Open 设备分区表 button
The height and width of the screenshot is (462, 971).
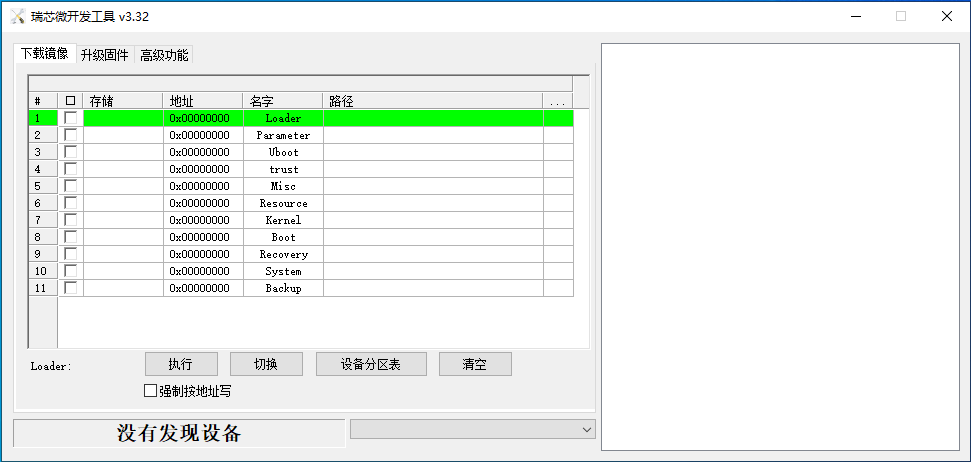371,364
